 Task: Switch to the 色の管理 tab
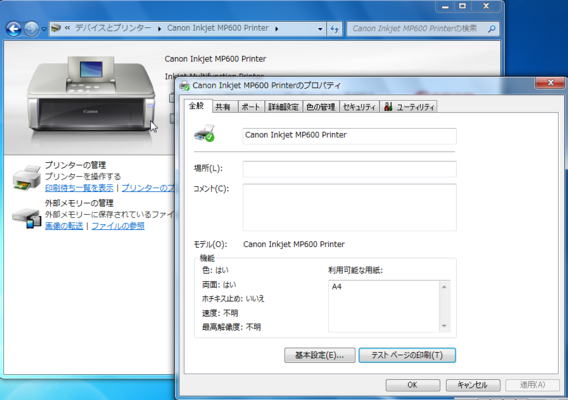point(321,107)
